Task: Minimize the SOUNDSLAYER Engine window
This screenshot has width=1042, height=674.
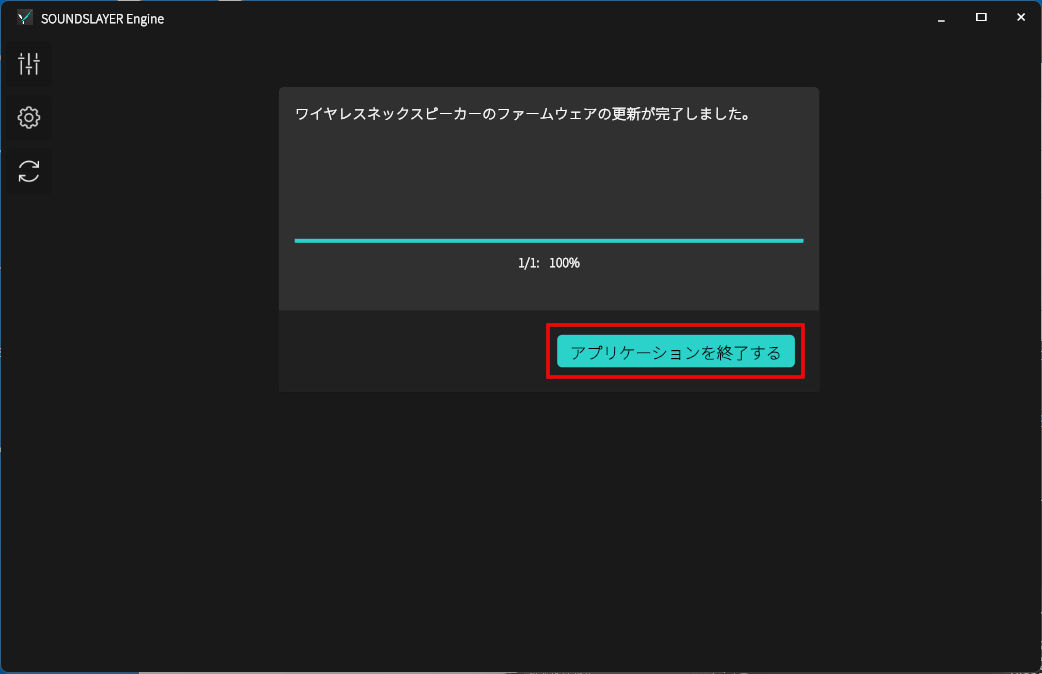Action: click(941, 18)
